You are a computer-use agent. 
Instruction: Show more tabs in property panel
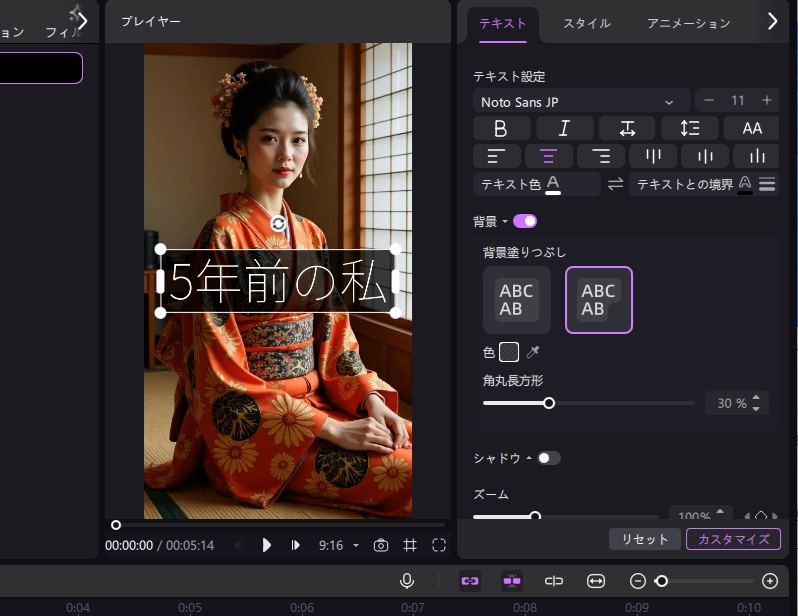pos(773,21)
